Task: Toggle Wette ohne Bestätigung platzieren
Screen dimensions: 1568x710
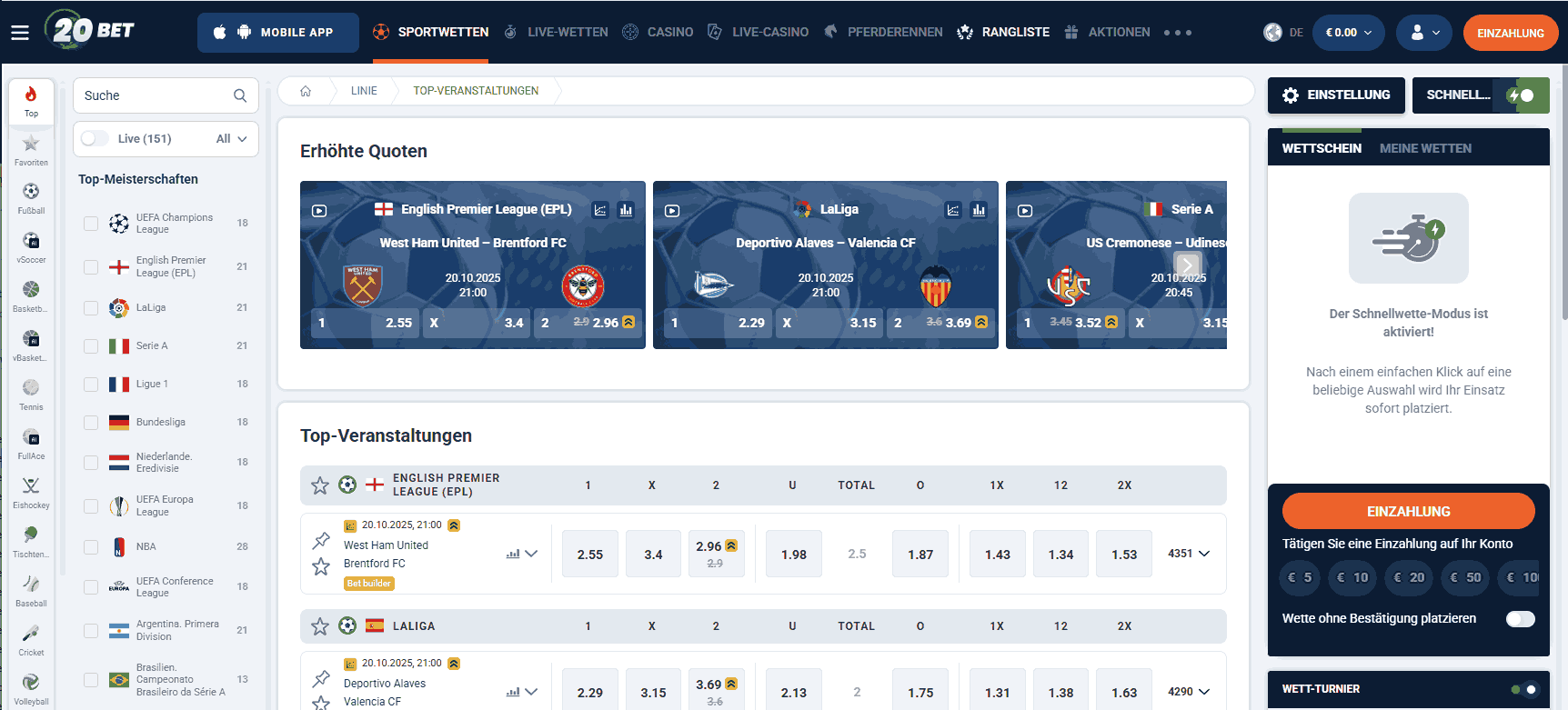Action: pos(1521,619)
